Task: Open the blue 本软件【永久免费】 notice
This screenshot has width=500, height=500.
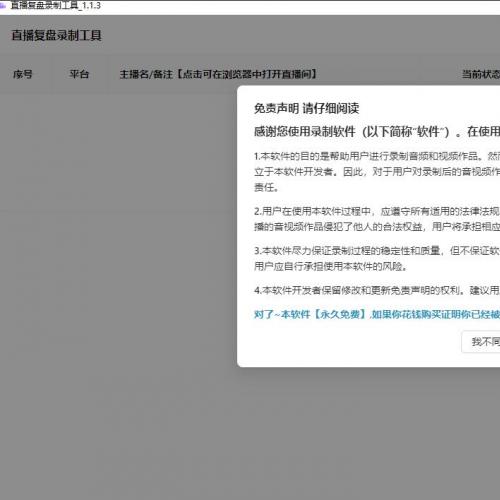Action: pyautogui.click(x=377, y=314)
